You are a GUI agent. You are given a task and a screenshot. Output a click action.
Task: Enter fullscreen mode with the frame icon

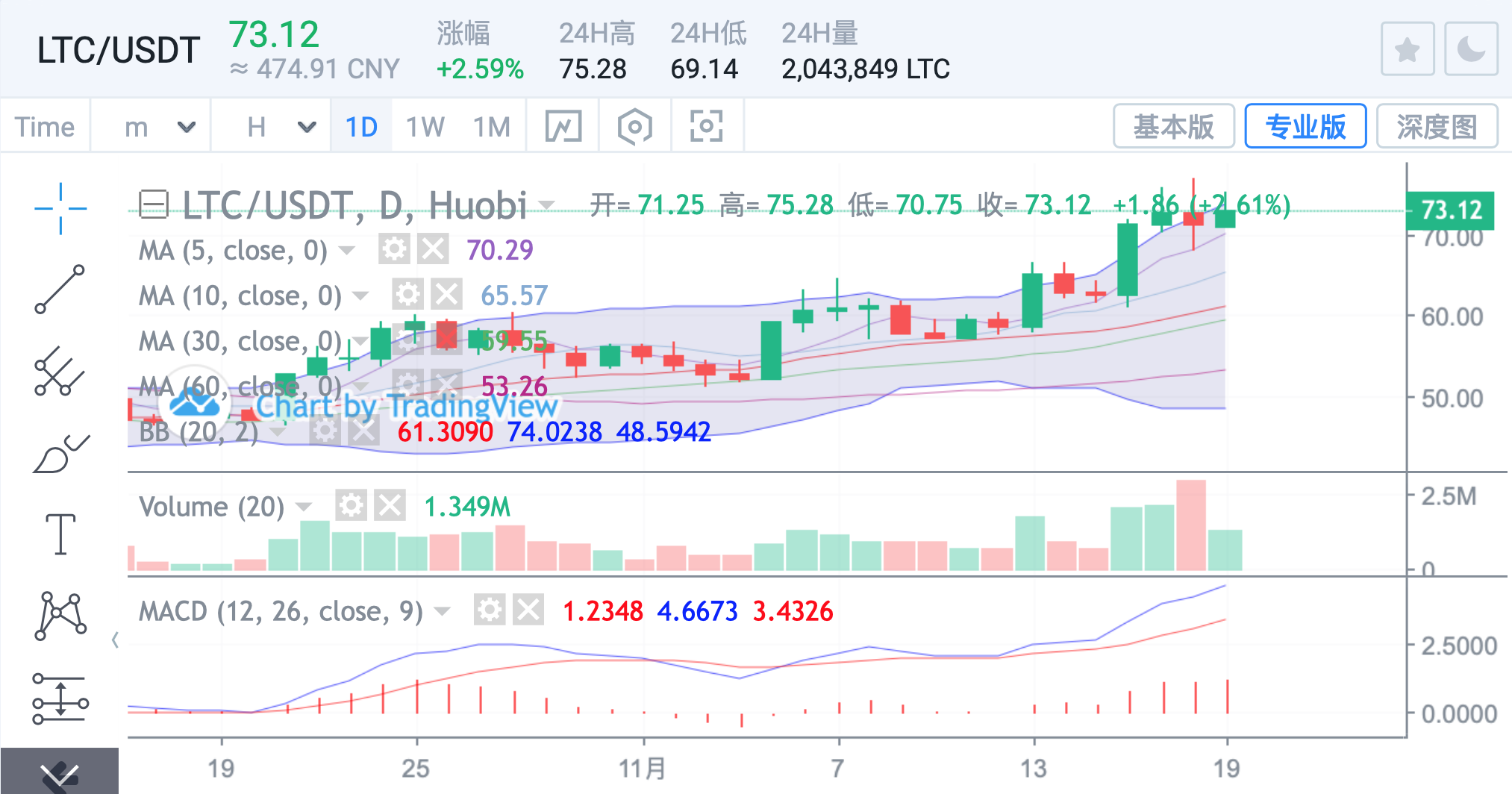point(706,126)
